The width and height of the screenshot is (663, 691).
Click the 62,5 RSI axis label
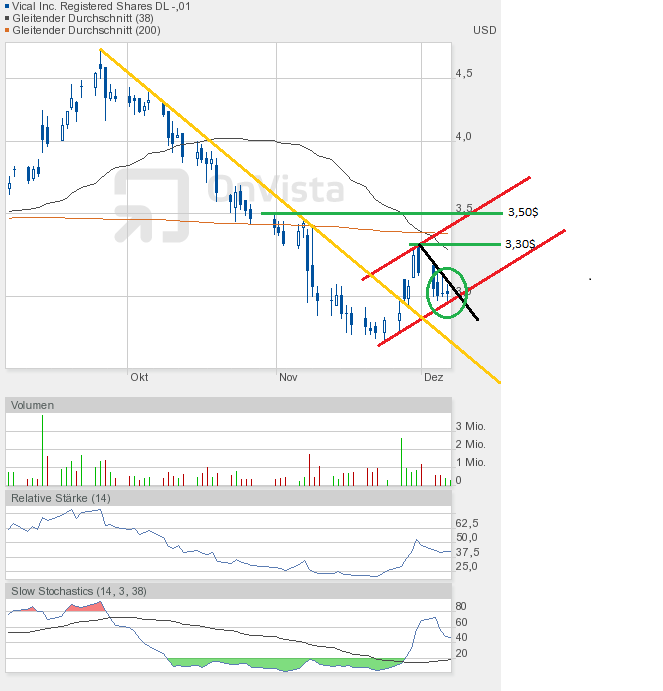tap(467, 523)
